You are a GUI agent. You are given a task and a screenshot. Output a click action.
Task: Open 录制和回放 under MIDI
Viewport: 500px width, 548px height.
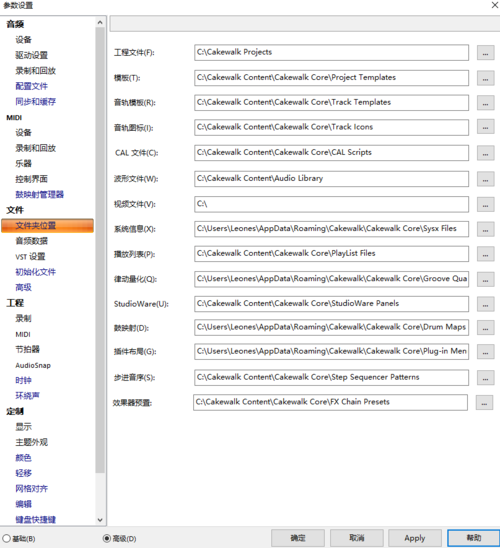36,148
